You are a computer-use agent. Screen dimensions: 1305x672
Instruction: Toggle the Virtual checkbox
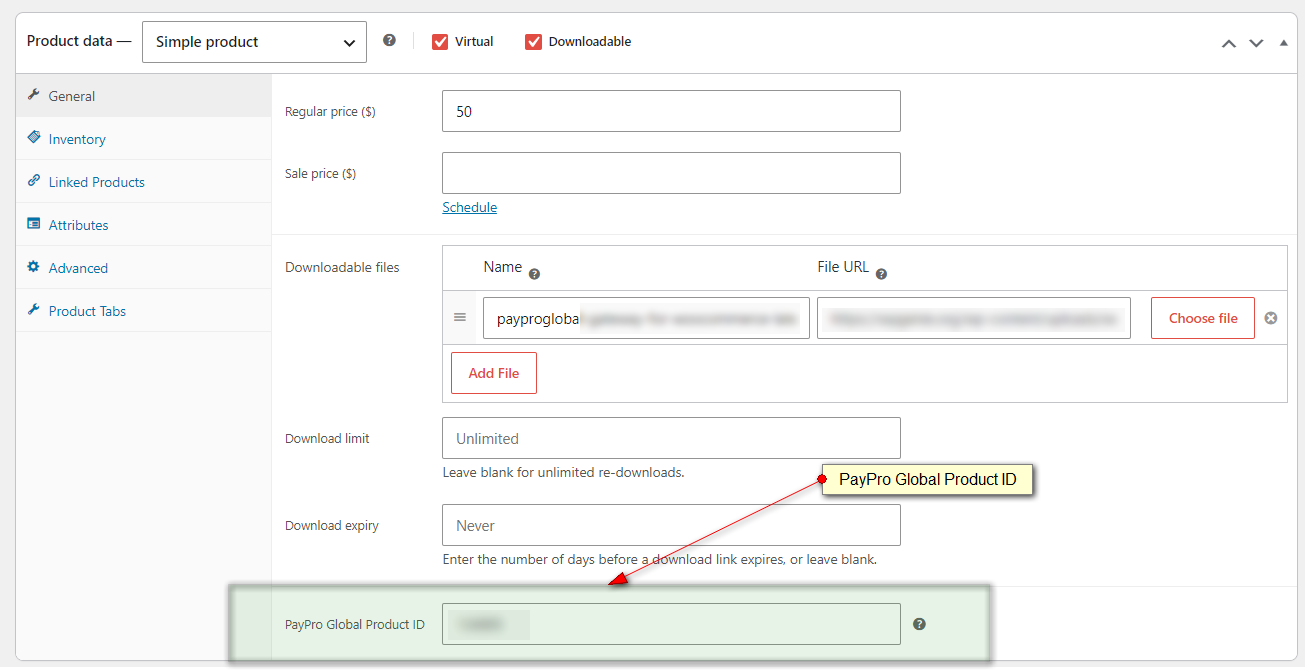coord(440,42)
